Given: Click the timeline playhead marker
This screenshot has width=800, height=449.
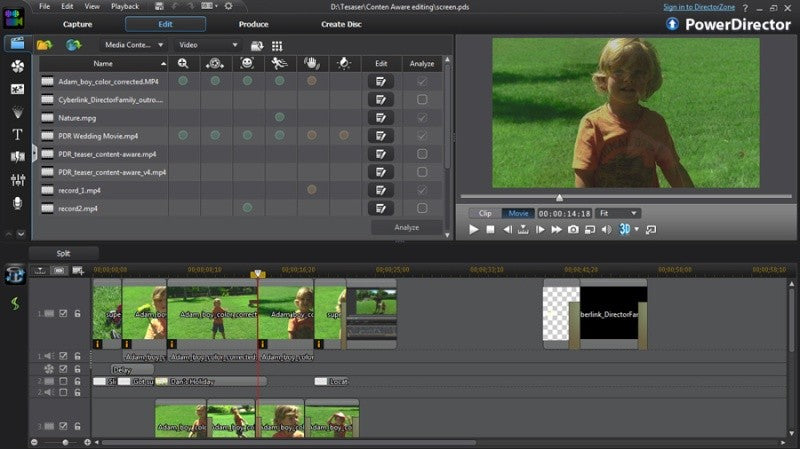Looking at the screenshot, I should pos(258,274).
